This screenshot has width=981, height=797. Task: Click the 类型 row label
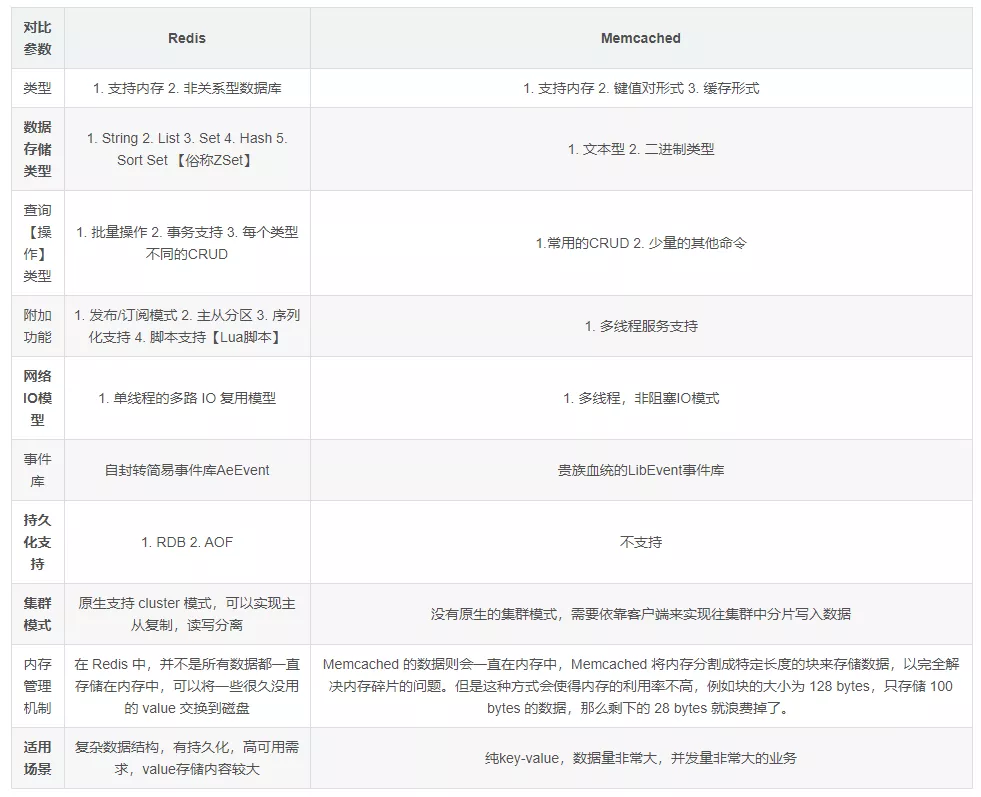(38, 88)
